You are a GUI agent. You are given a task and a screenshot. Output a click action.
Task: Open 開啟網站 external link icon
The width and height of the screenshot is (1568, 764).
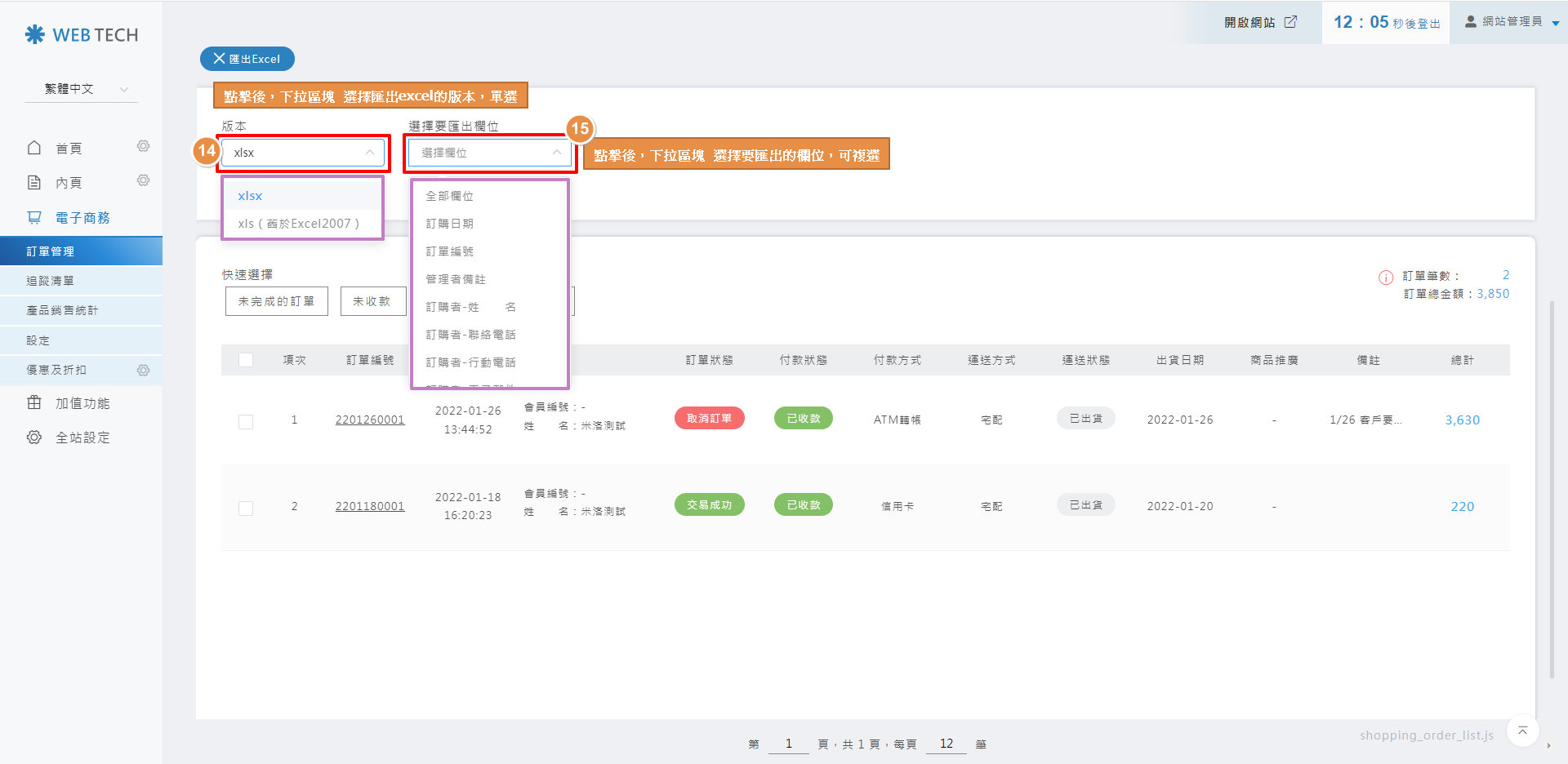click(1290, 22)
